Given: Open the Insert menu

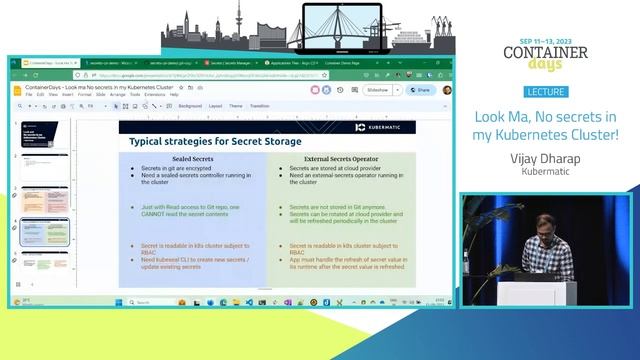Looking at the screenshot, I should [67, 95].
